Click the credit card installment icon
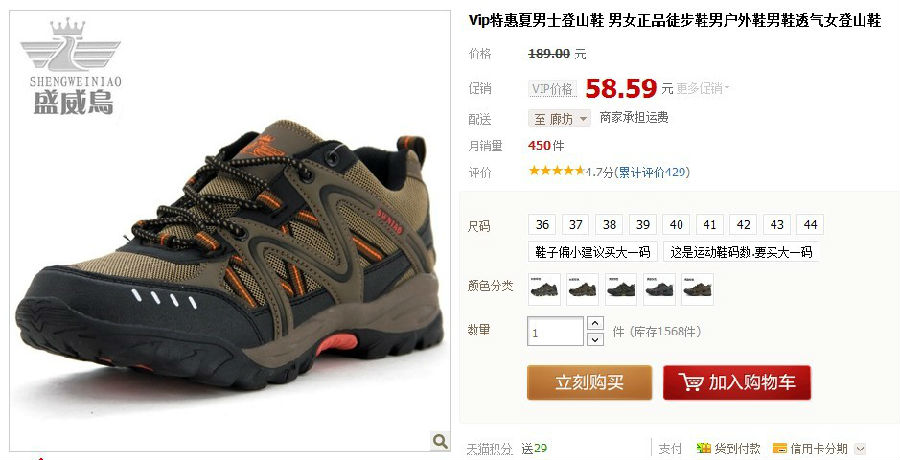 pos(779,449)
